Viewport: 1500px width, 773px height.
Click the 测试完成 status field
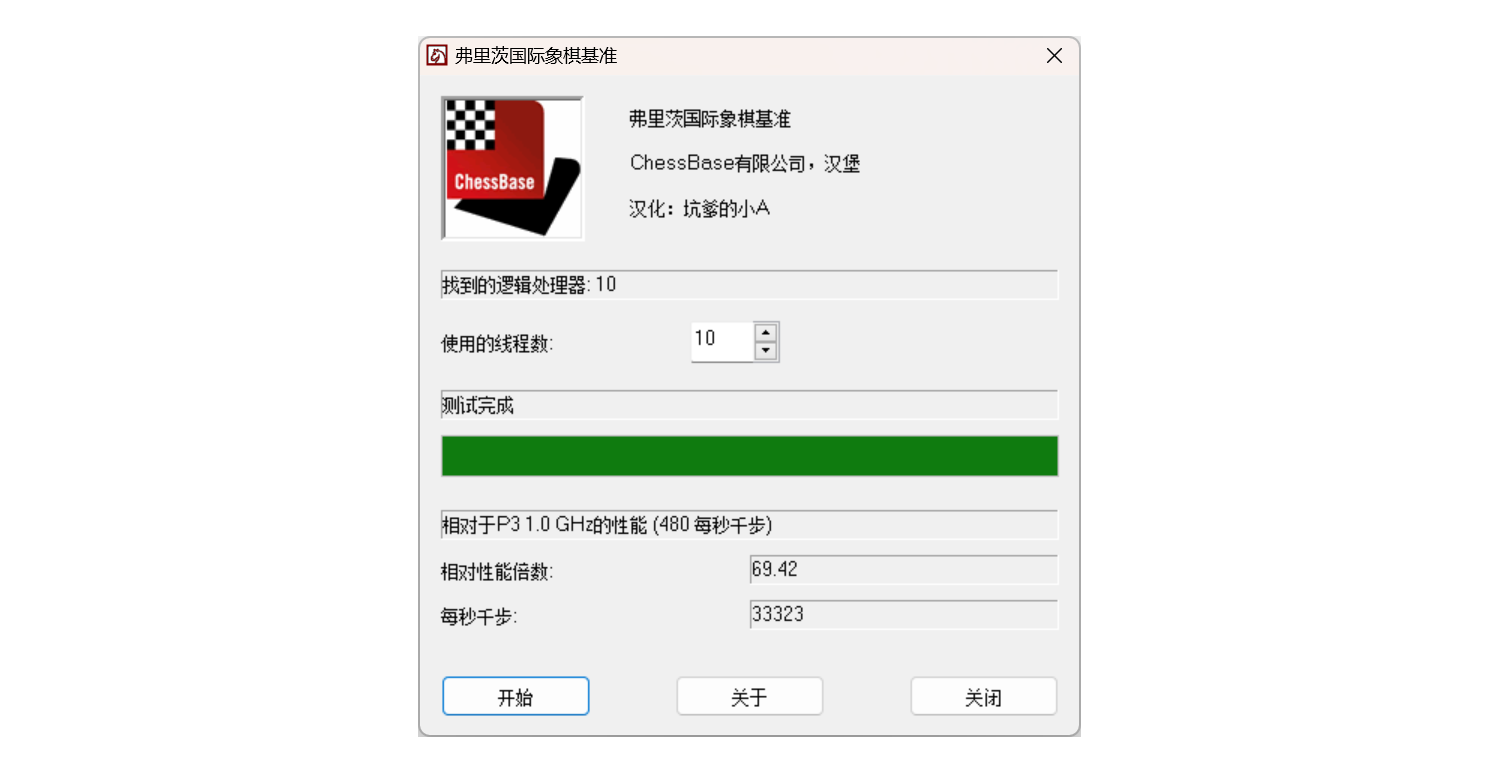click(x=750, y=405)
